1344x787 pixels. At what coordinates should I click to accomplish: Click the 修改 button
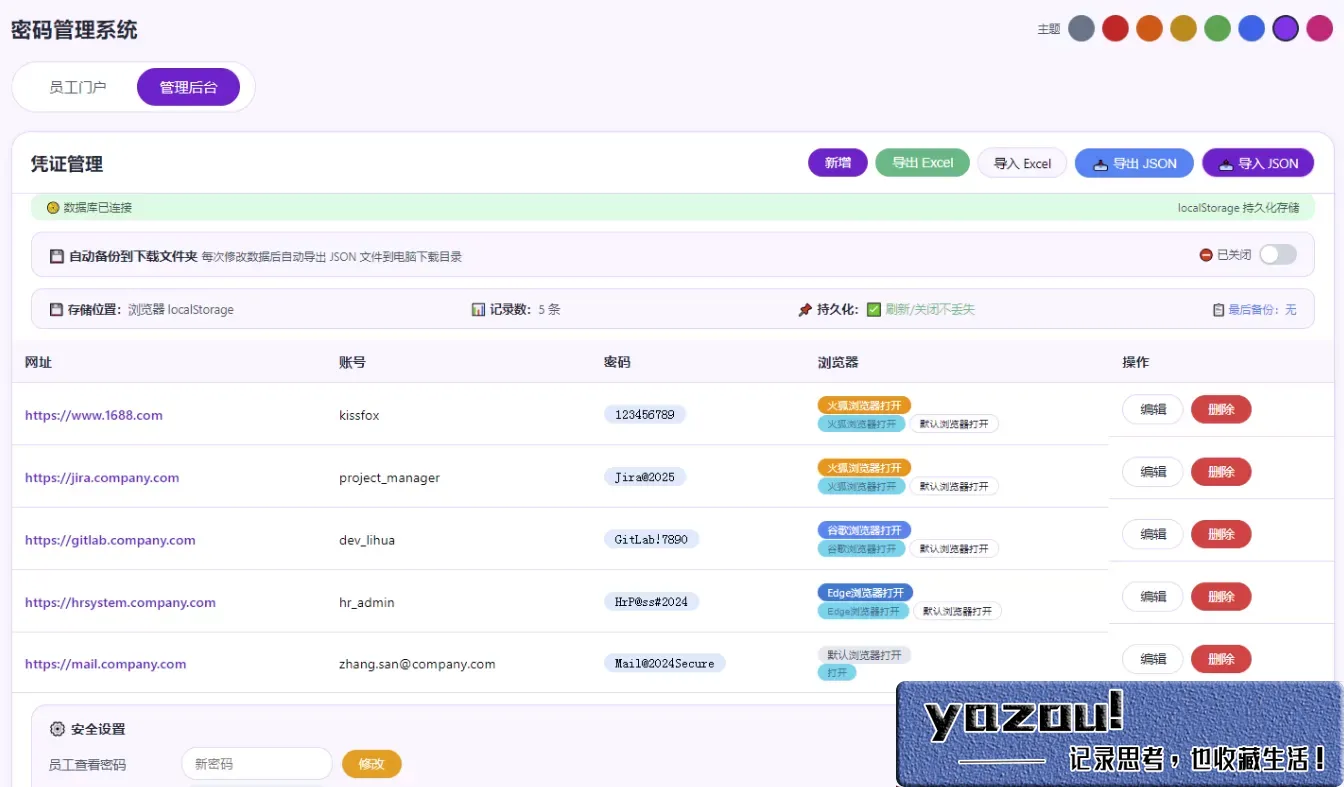tap(372, 764)
